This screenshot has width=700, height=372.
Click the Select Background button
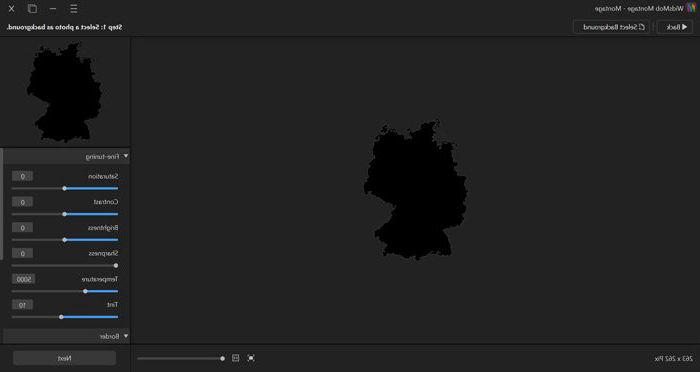612,27
